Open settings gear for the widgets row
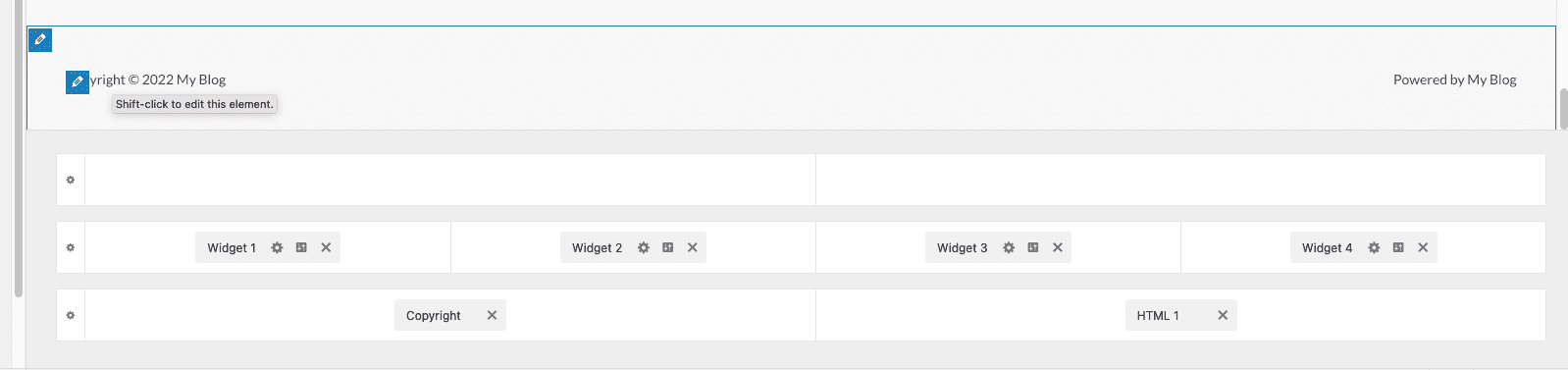1568x370 pixels. point(71,247)
